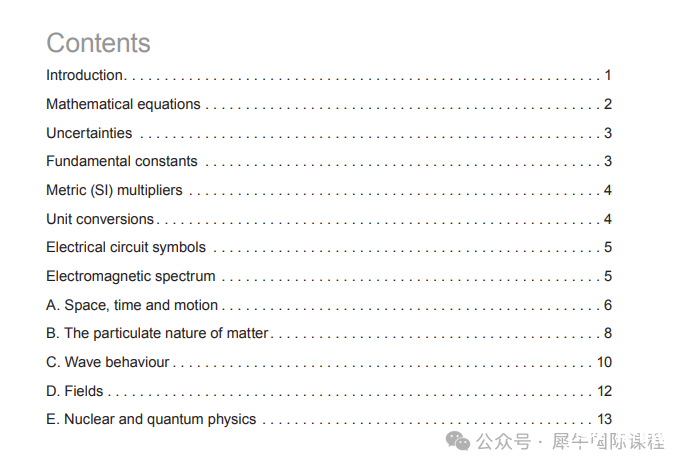Open the Uncertainties entry
The width and height of the screenshot is (686, 468).
[329, 133]
